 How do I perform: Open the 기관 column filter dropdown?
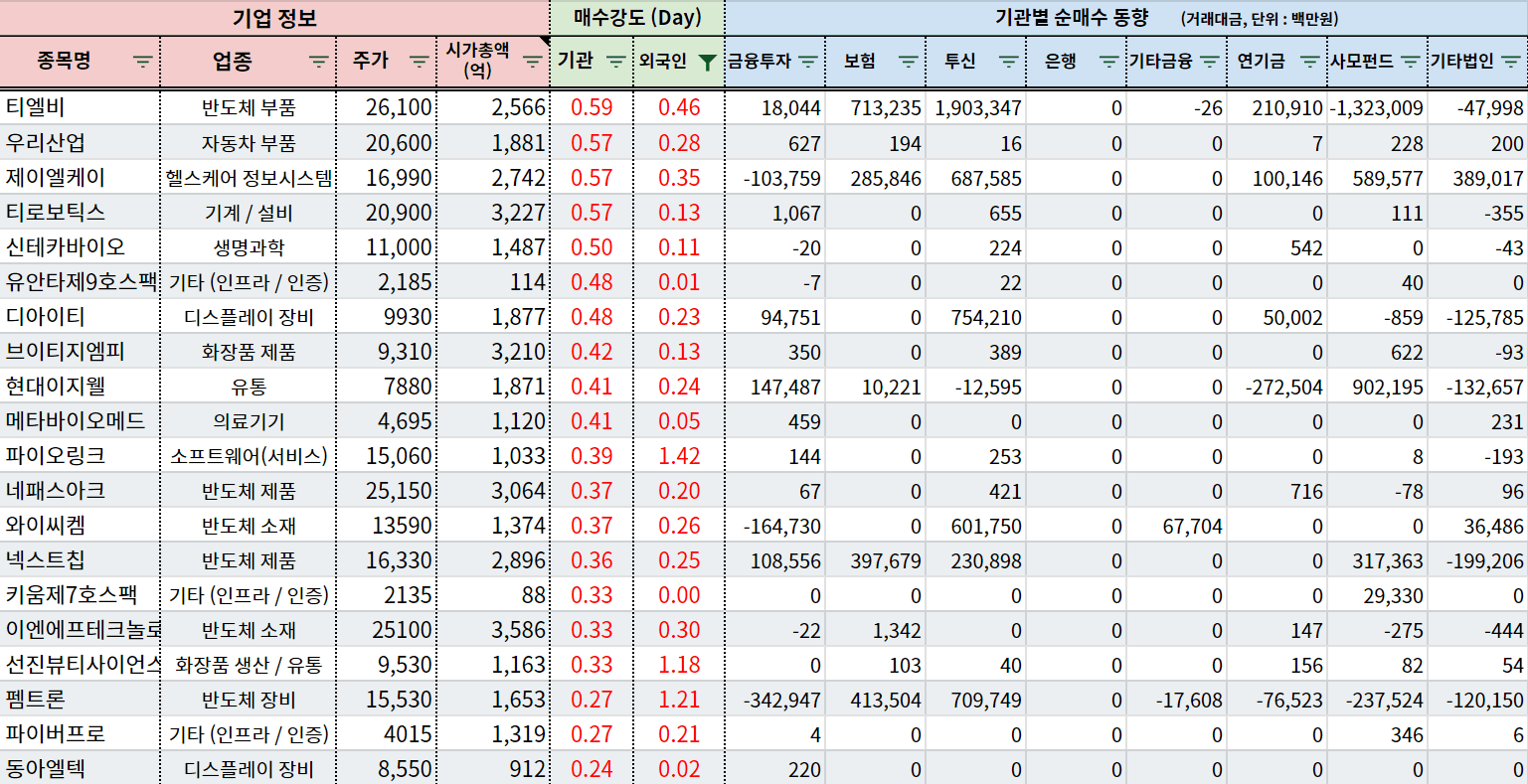click(x=615, y=62)
